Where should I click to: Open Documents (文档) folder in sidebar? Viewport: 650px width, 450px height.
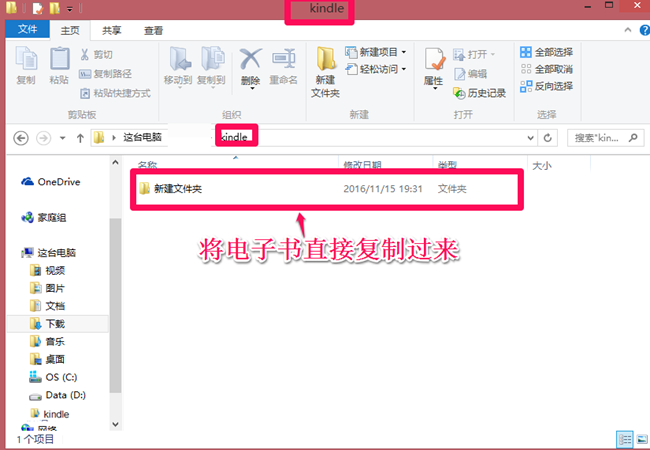click(x=48, y=306)
